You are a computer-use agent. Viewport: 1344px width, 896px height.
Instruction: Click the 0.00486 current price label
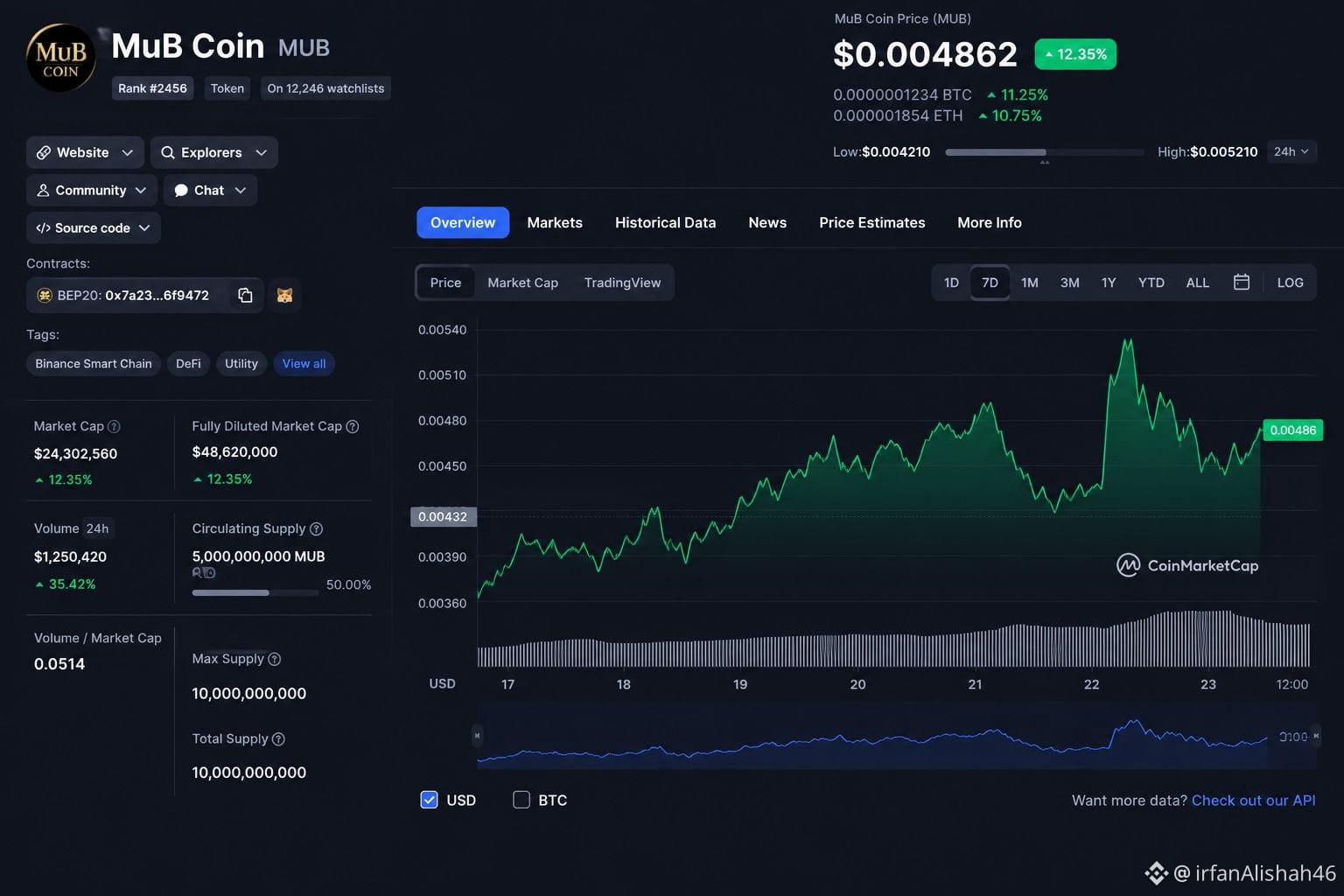(1292, 430)
